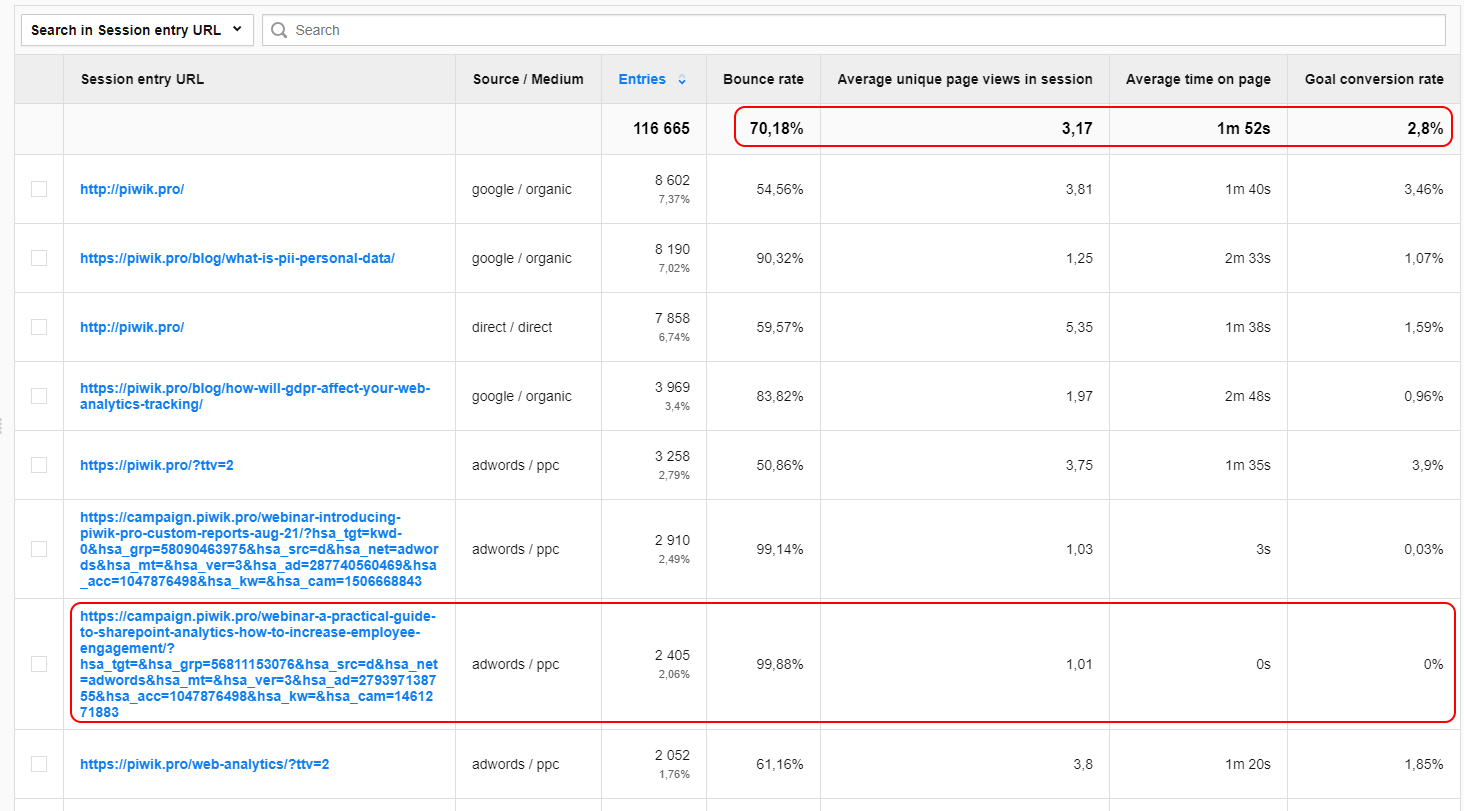
Task: Sort by Goal conversion rate column
Action: (1373, 79)
